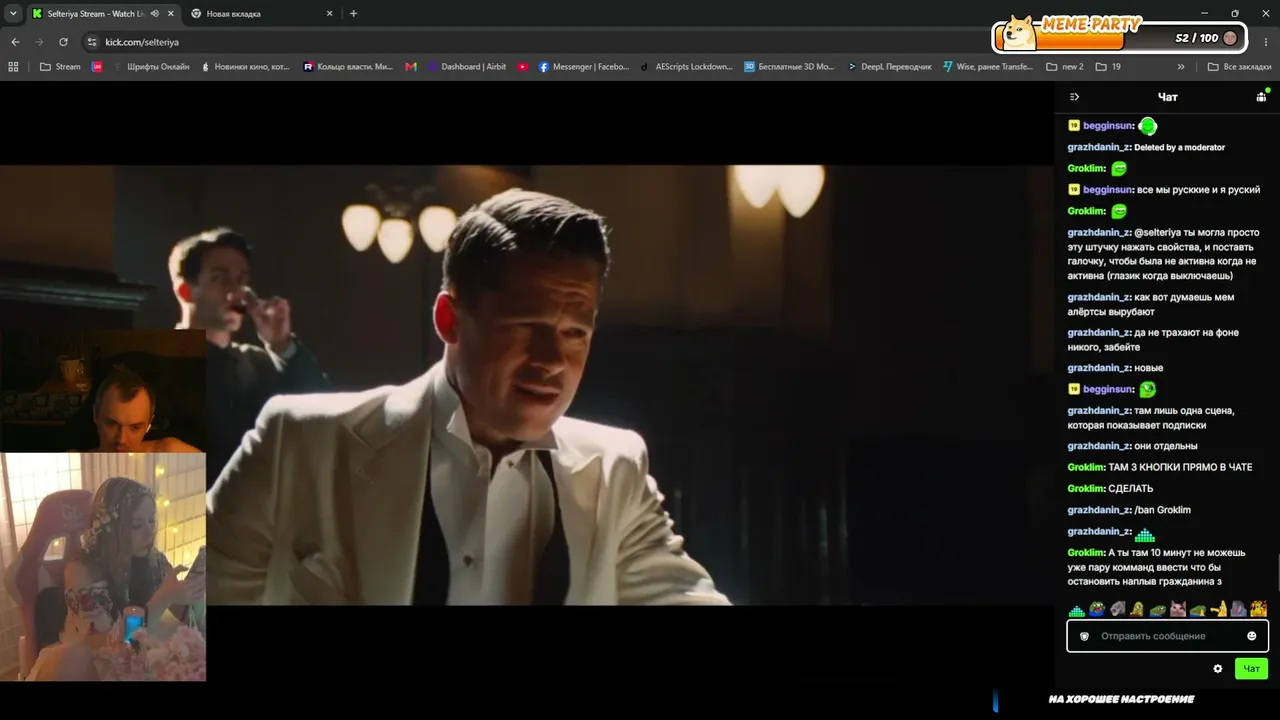Open Messenger Facebook bookmark
This screenshot has height=720, width=1280.
(x=584, y=67)
